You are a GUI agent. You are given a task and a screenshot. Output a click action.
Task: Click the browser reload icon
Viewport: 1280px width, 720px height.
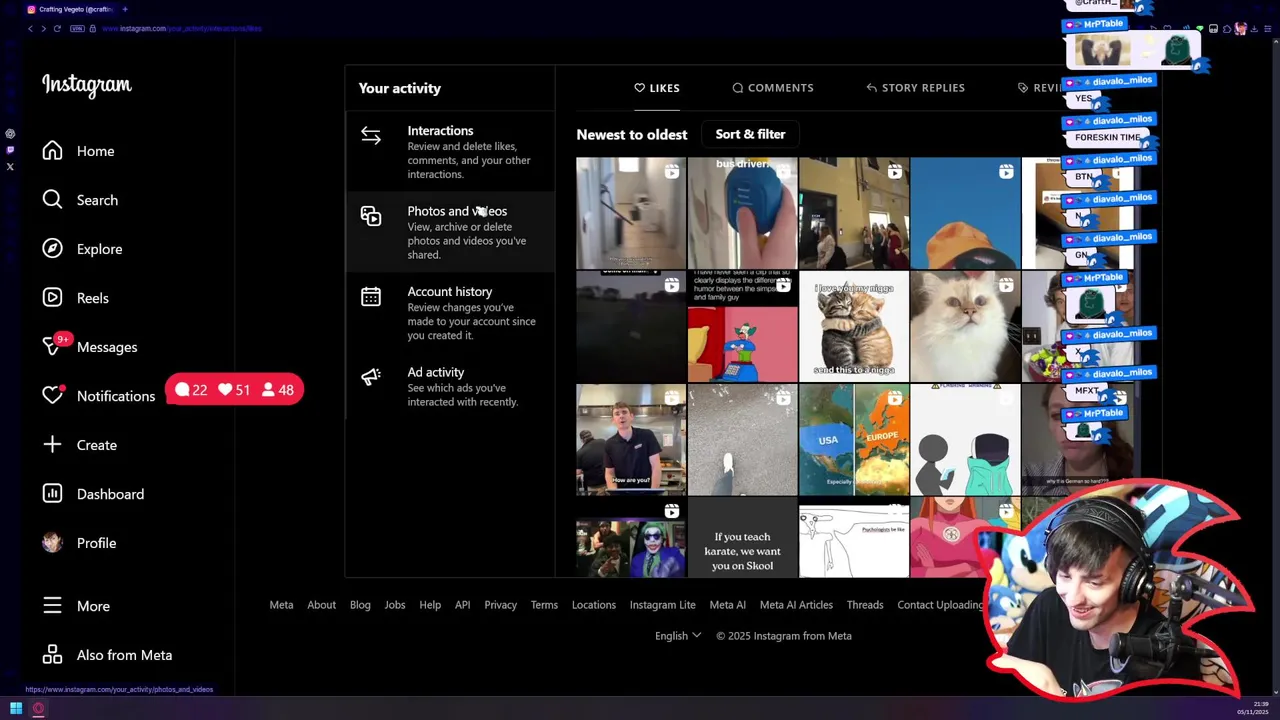point(57,28)
